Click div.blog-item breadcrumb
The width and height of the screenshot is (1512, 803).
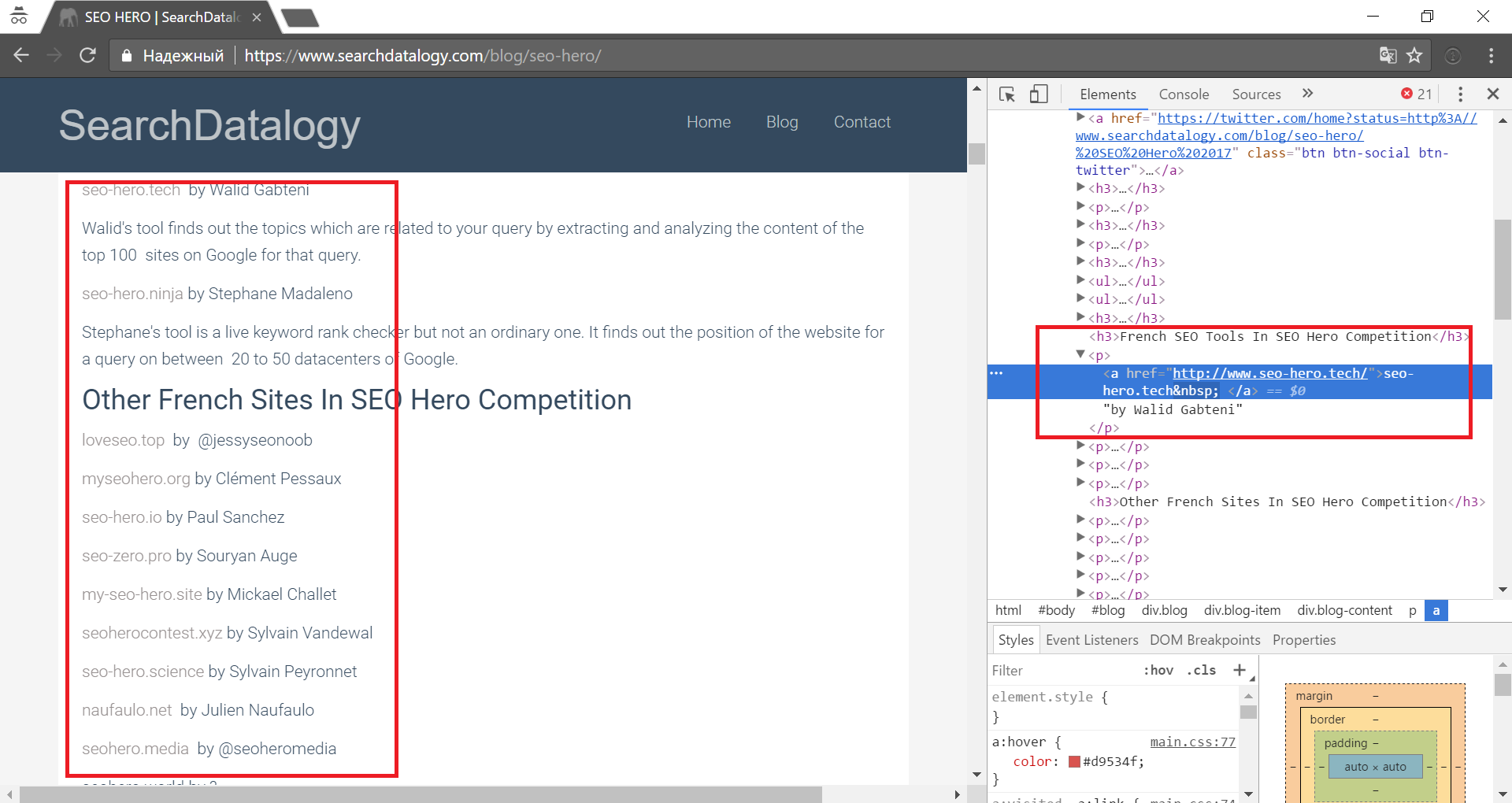point(1242,610)
